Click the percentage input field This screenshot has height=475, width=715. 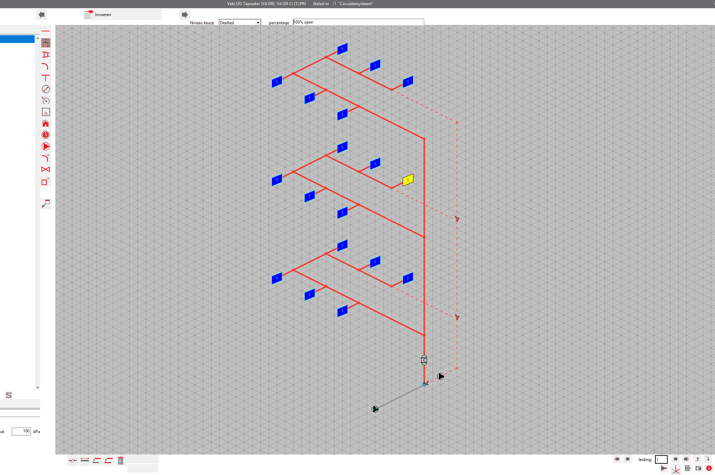click(x=358, y=22)
